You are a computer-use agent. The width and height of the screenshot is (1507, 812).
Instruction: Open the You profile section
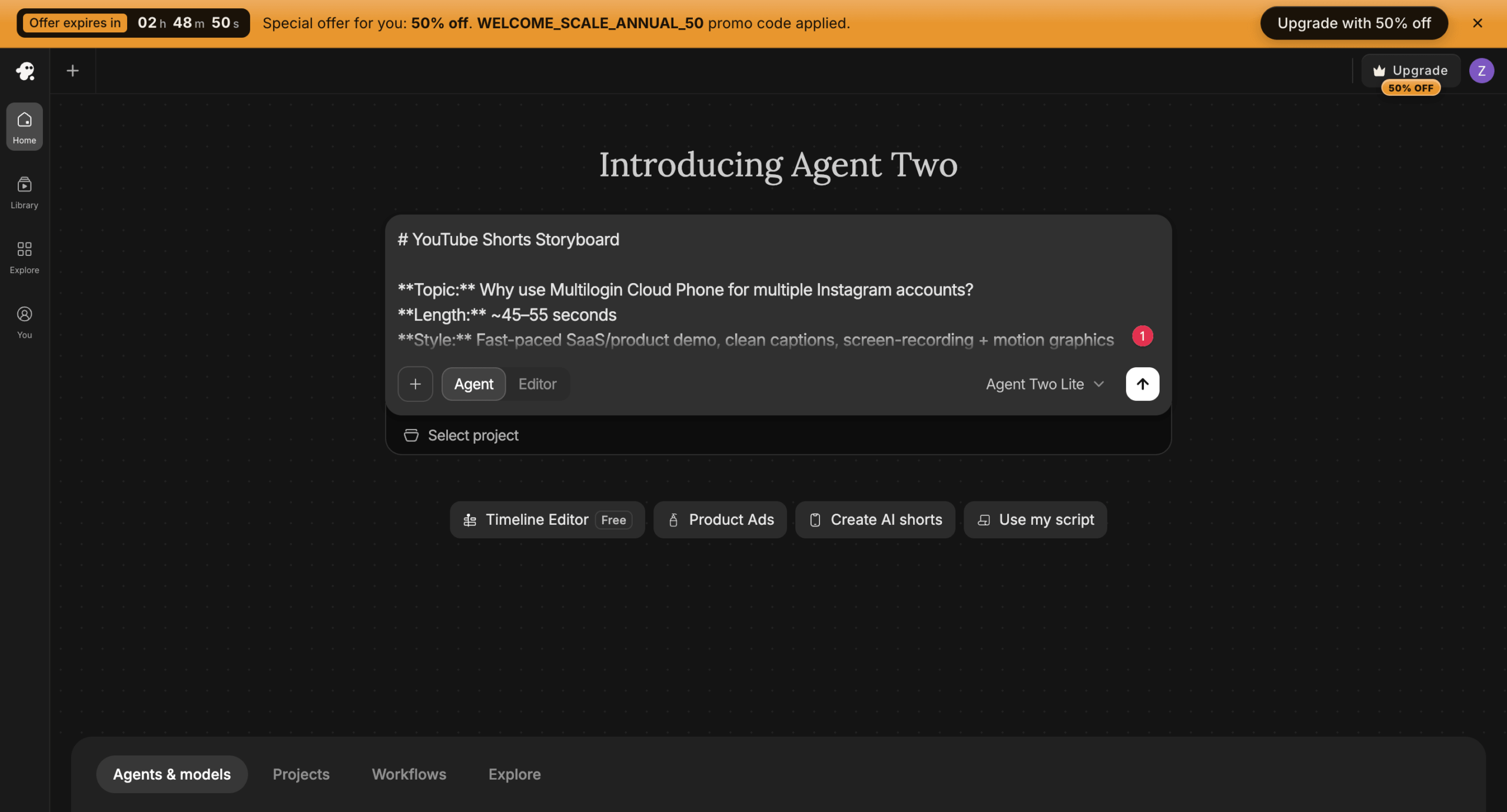24,322
